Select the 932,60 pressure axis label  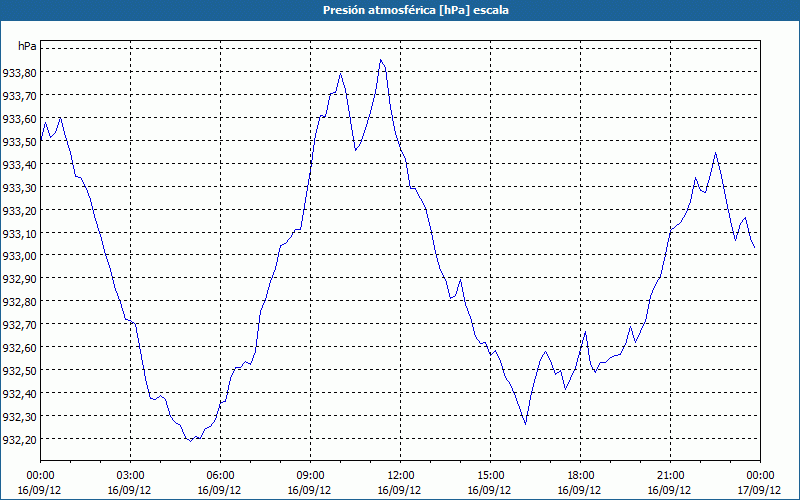(x=19, y=347)
